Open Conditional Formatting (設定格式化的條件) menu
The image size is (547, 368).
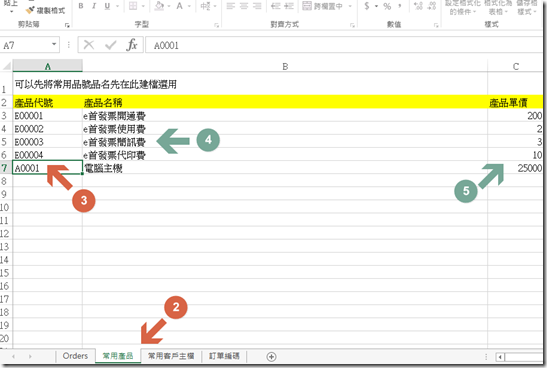pyautogui.click(x=463, y=8)
